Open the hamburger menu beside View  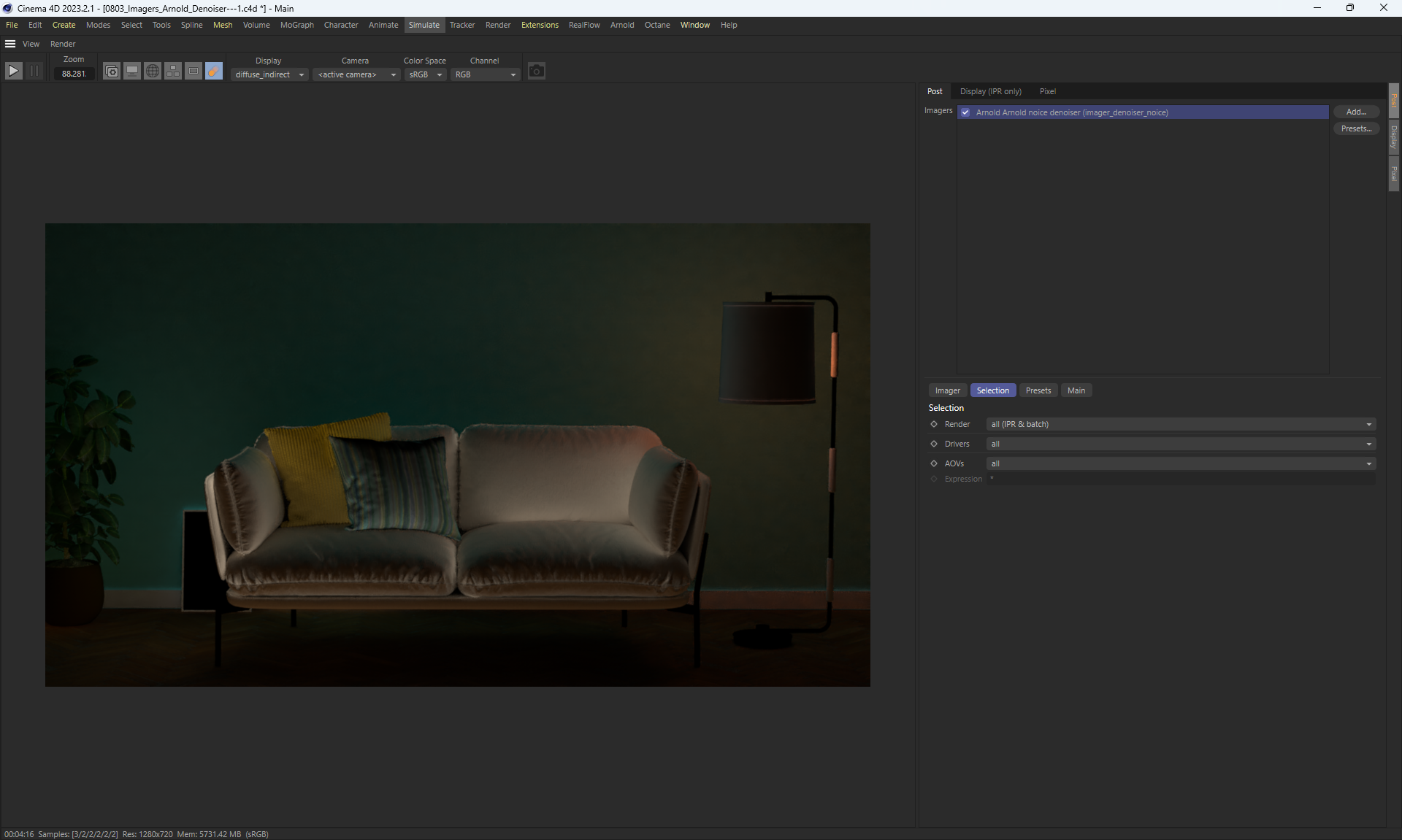[10, 44]
